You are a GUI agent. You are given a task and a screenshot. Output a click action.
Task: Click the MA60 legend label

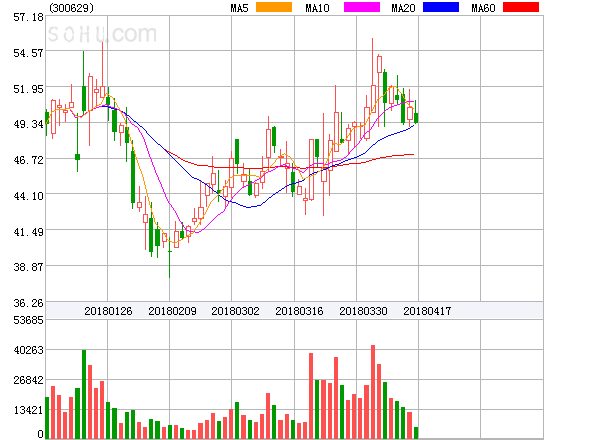(x=483, y=8)
